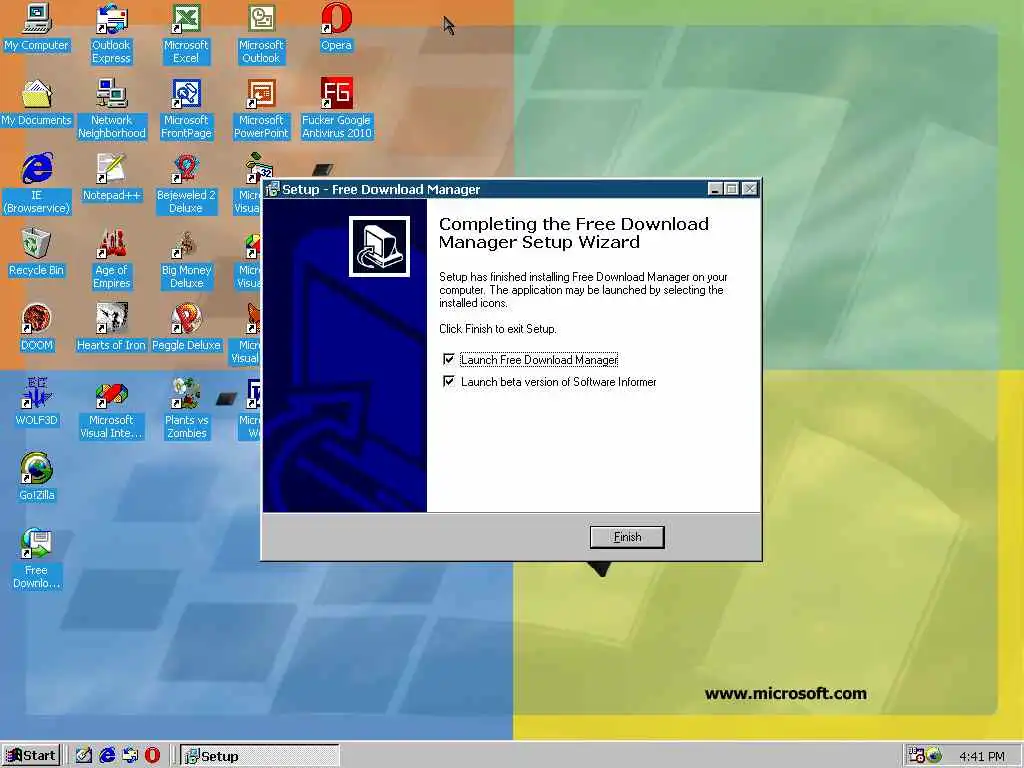The height and width of the screenshot is (768, 1024).
Task: Click the Internet Explorer quick launch icon
Action: pos(106,756)
